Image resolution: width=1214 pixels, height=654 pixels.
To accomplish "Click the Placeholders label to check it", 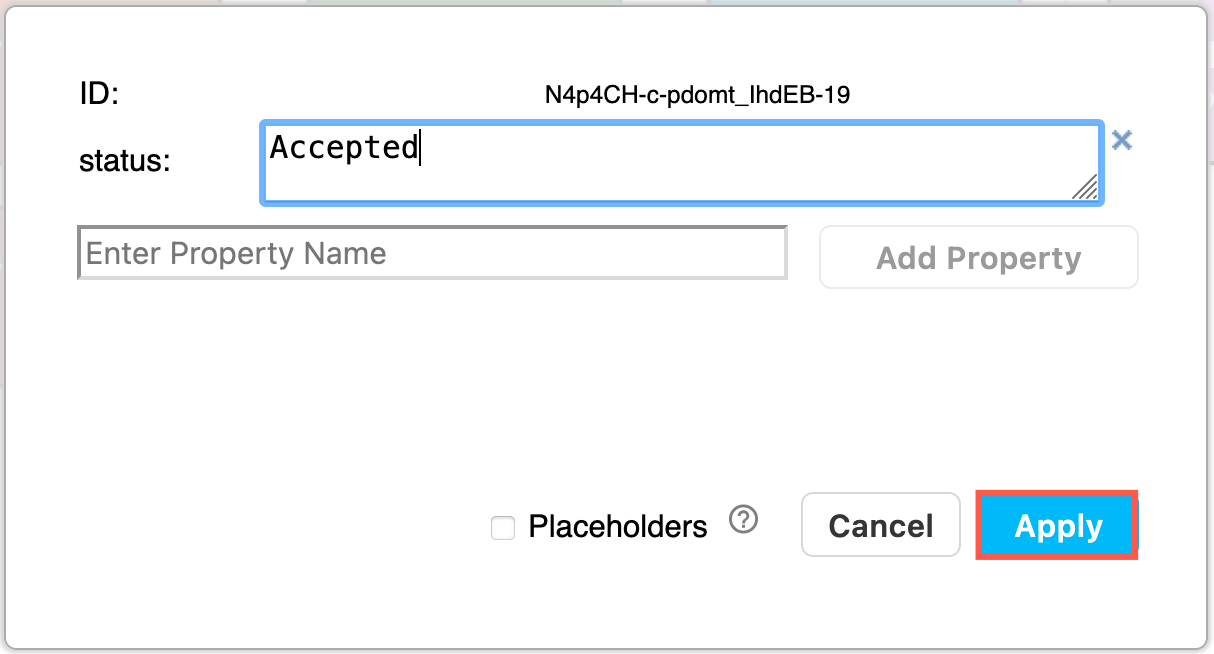I will 617,526.
